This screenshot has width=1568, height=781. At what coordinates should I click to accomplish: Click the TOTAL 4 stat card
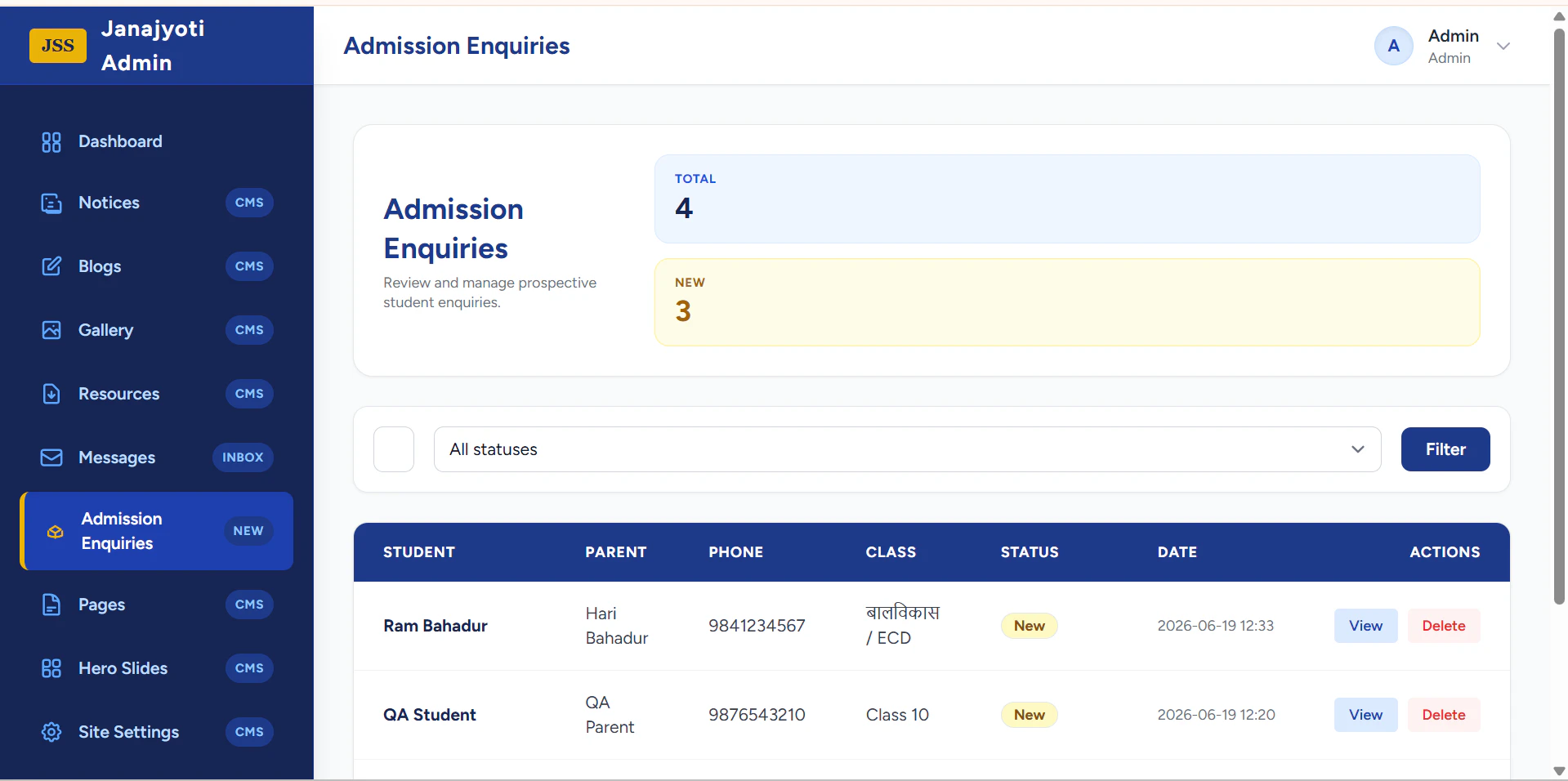click(1067, 199)
